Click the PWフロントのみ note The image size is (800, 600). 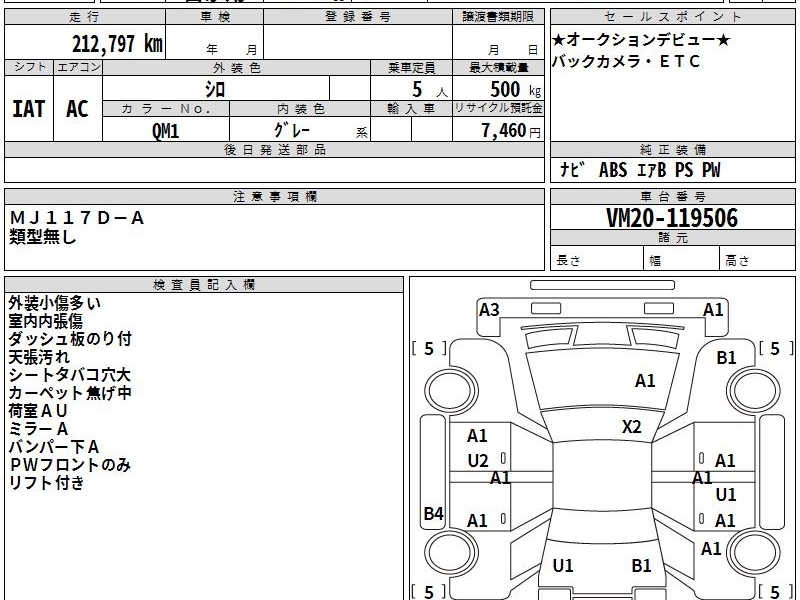70,465
